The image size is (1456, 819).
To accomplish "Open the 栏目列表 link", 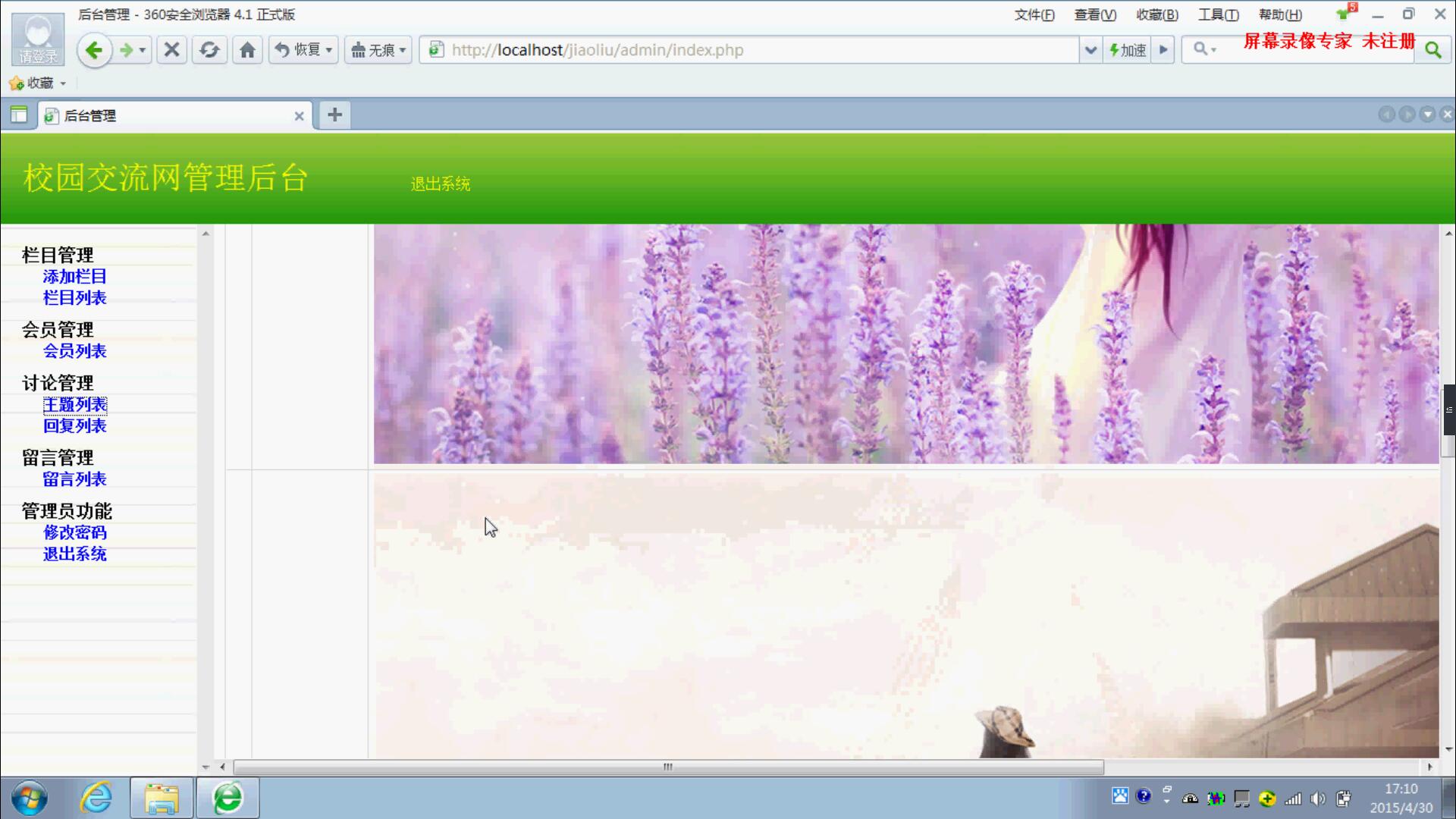I will (x=74, y=298).
